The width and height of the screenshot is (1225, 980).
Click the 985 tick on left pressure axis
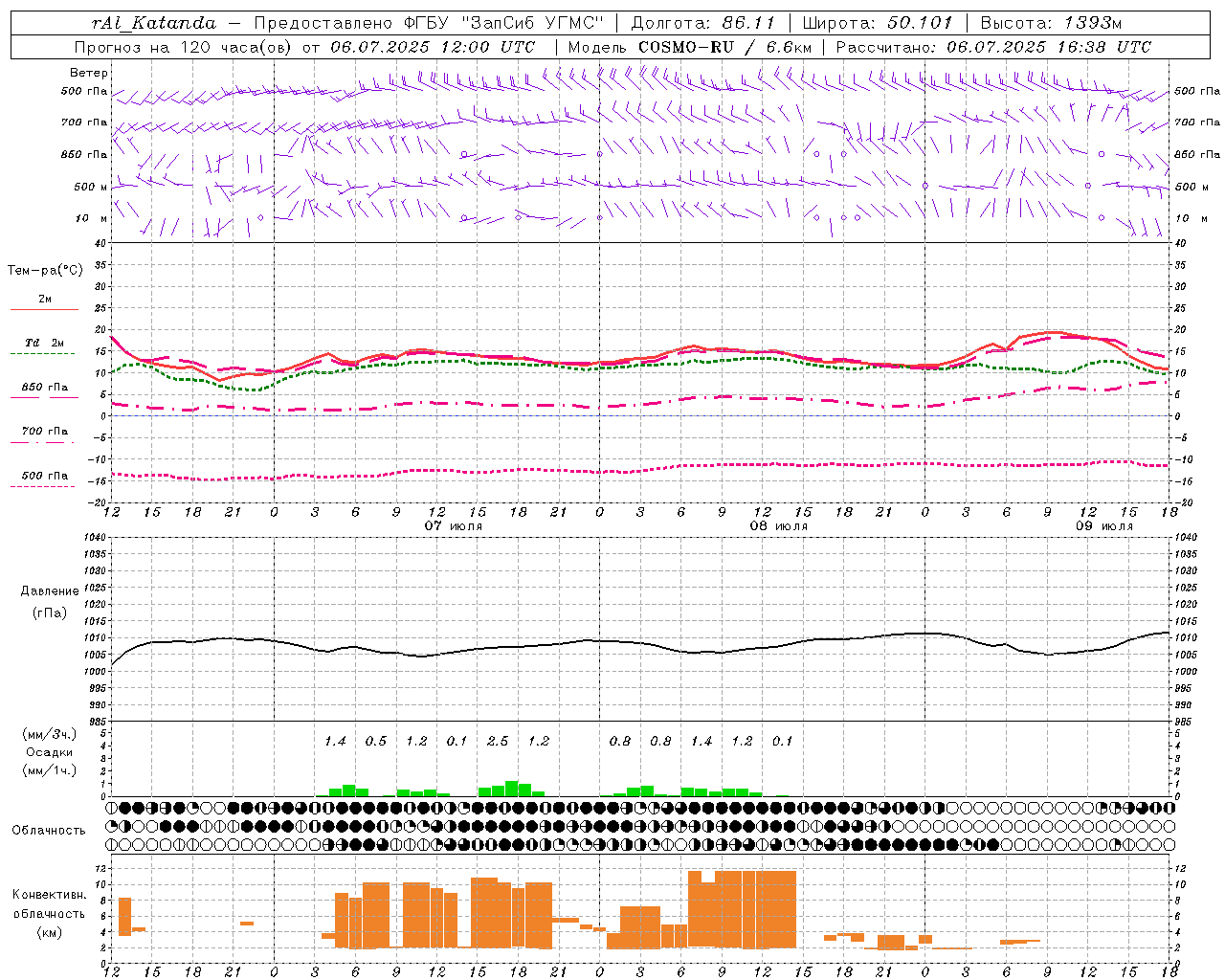click(97, 722)
